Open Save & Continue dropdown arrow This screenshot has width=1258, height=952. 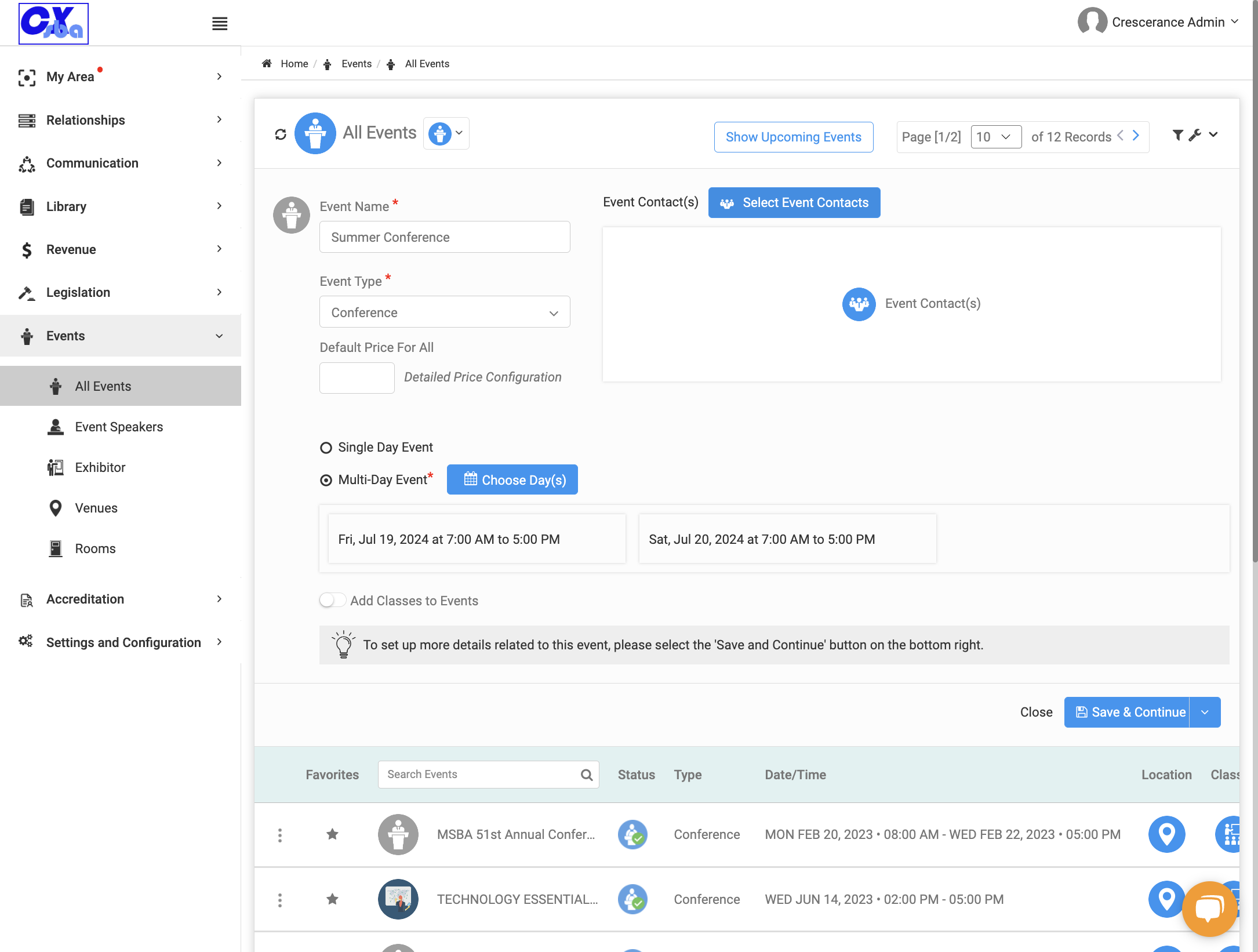[1205, 712]
